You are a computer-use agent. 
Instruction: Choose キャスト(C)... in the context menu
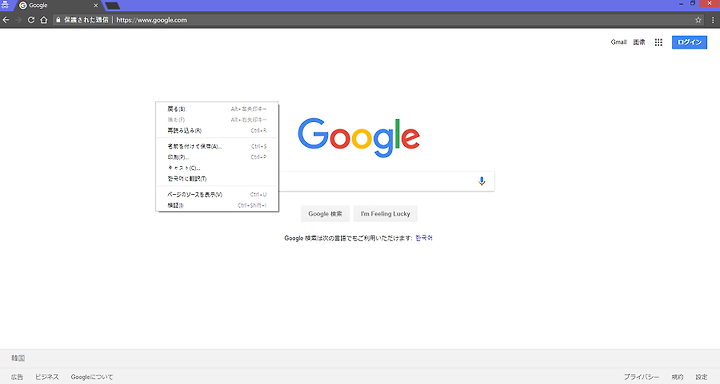tap(217, 168)
